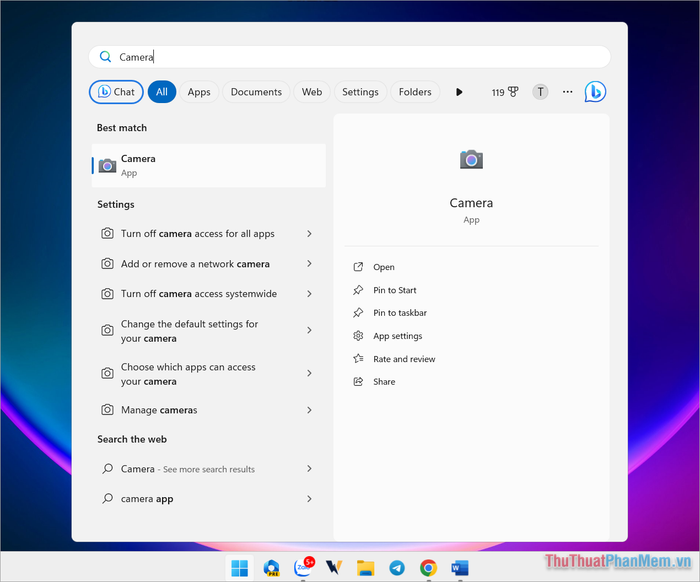
Task: Click inside the Camera search text field
Action: click(350, 57)
